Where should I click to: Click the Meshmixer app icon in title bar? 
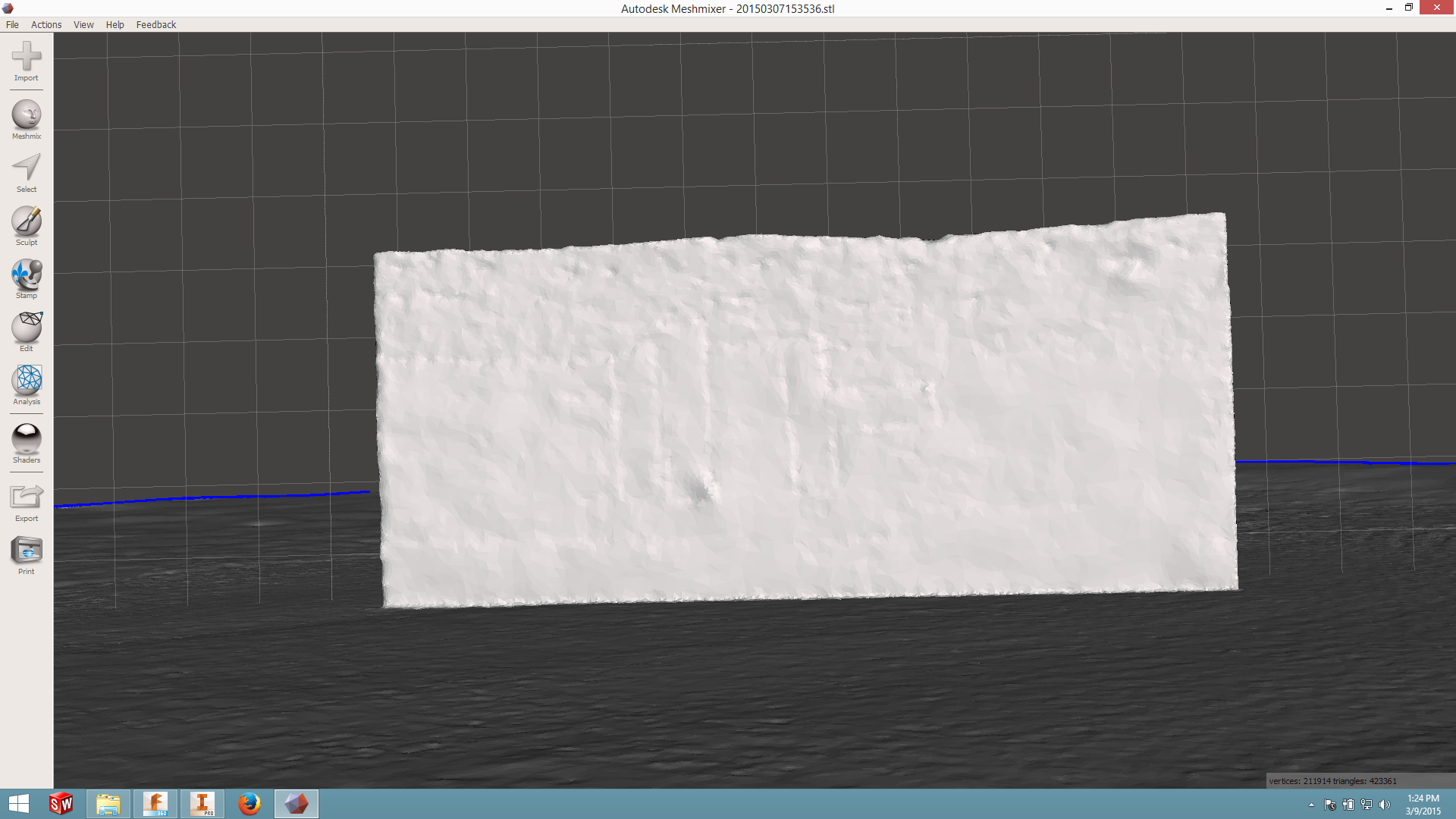click(x=8, y=8)
